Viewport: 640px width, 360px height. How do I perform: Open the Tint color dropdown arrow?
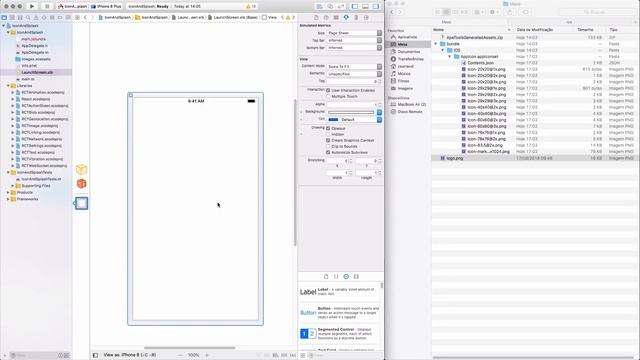(379, 120)
